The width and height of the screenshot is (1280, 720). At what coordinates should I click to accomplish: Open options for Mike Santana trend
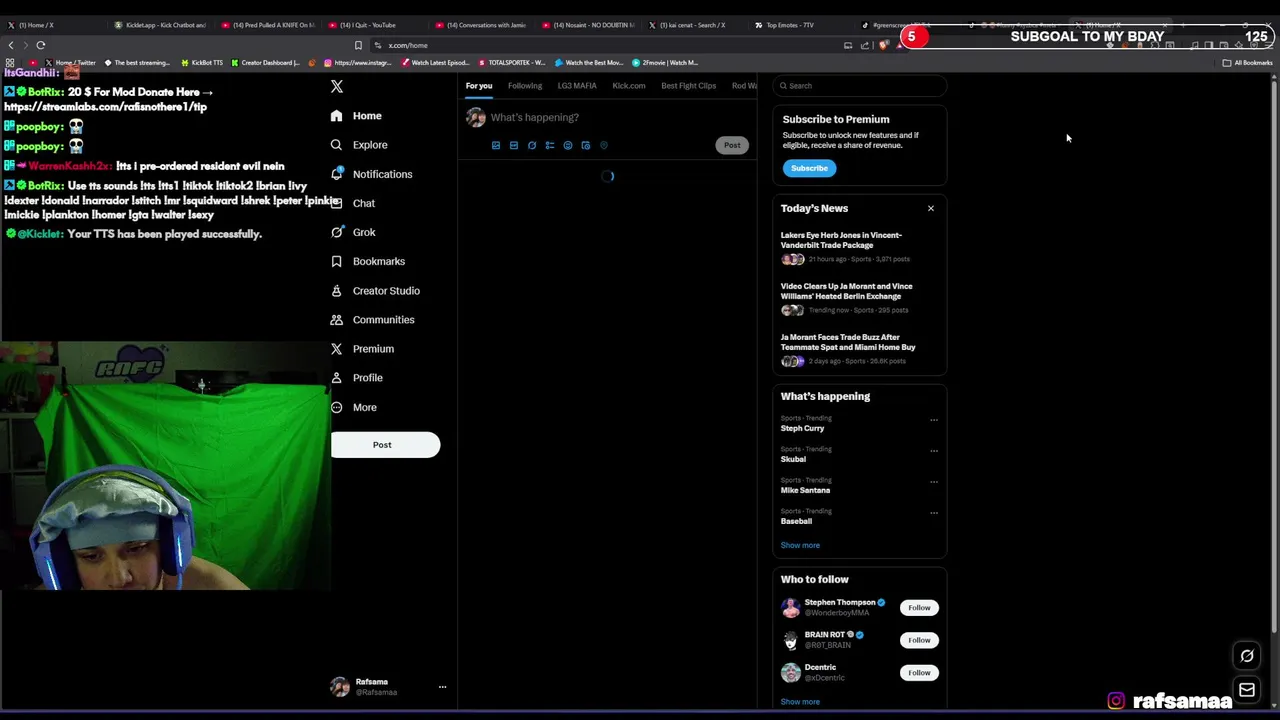click(x=934, y=482)
